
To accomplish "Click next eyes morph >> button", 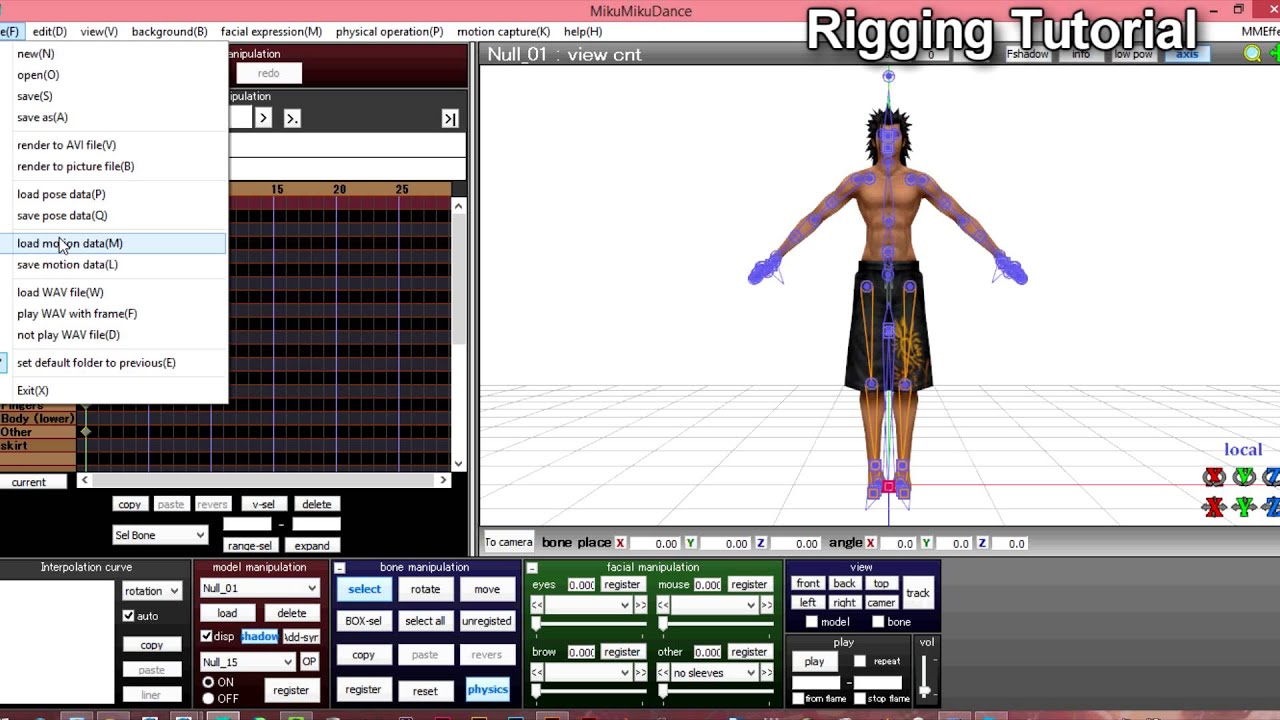I will [640, 605].
